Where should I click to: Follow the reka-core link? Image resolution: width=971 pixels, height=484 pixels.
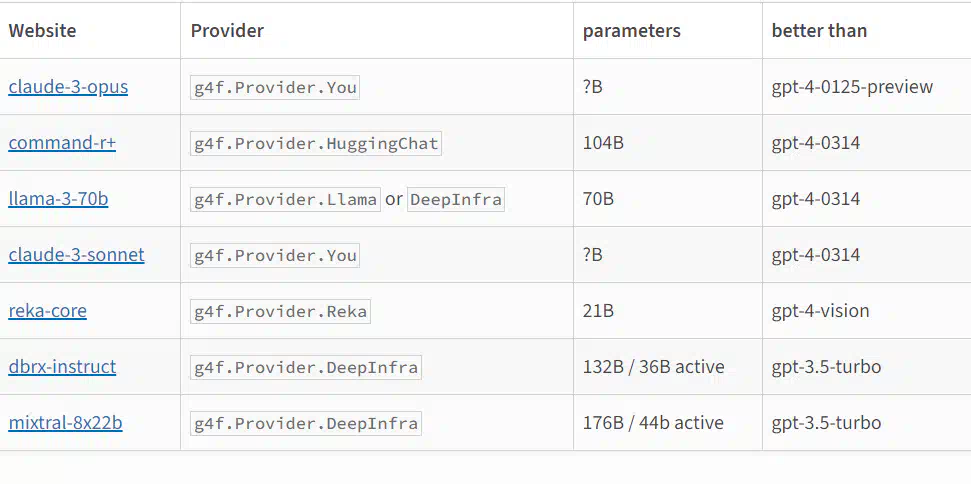pyautogui.click(x=48, y=311)
